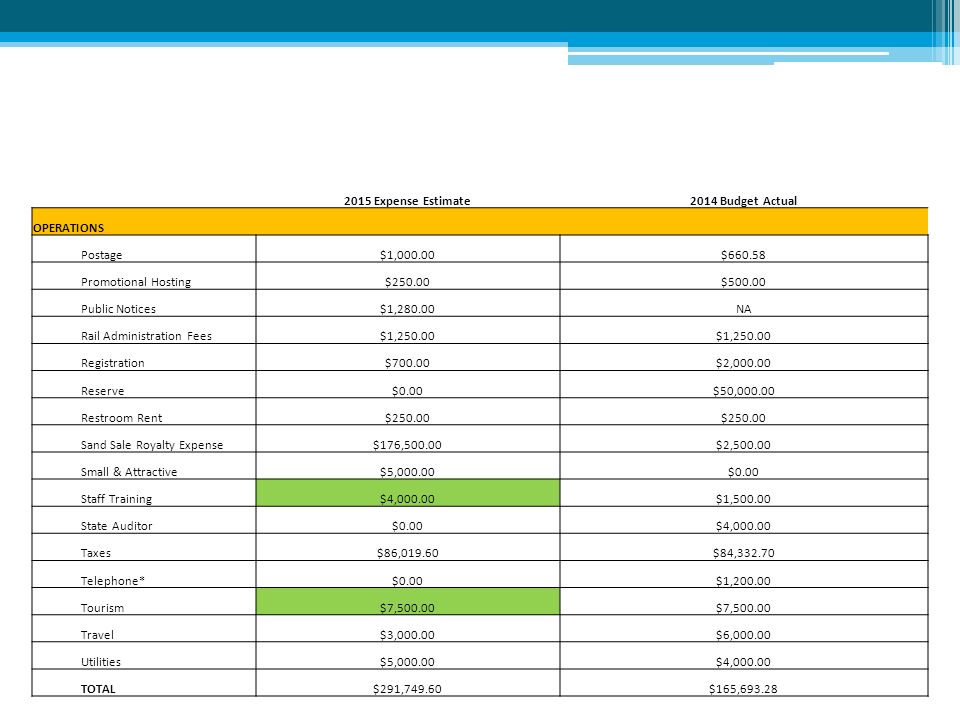Click Telephone 2015 estimate $0.00
This screenshot has width=960, height=720.
tap(407, 580)
